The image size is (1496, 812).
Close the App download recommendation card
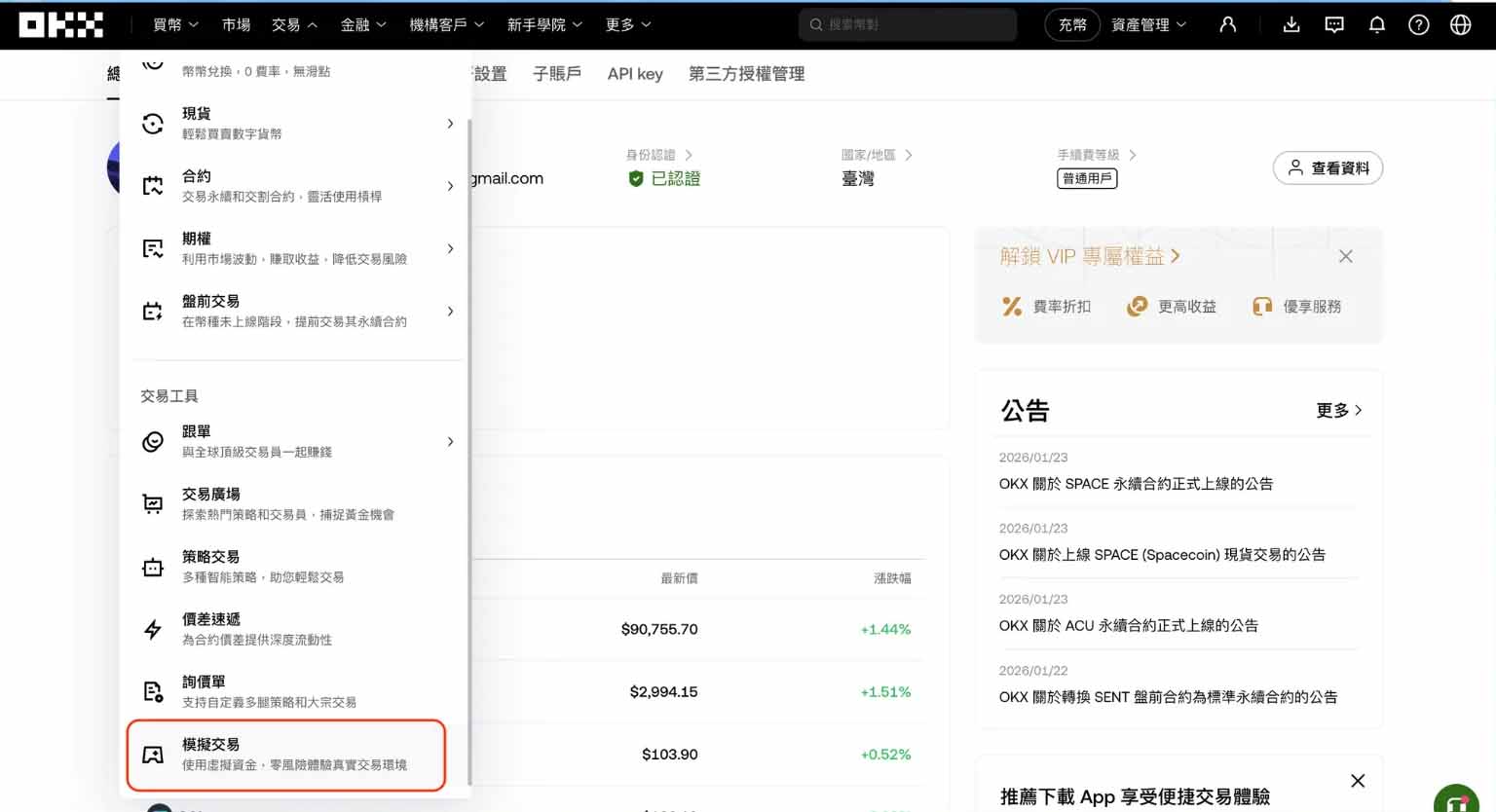pos(1358,781)
